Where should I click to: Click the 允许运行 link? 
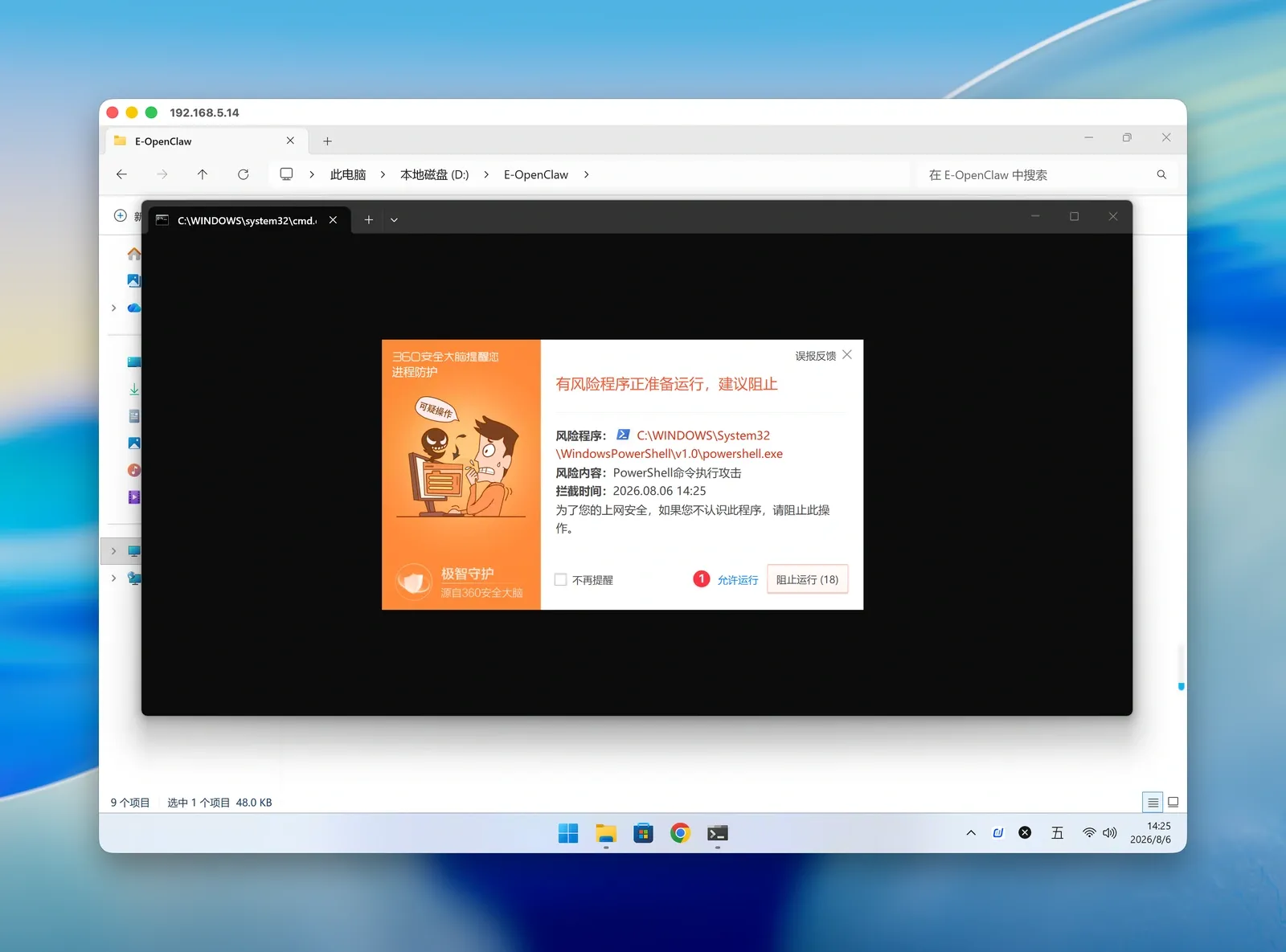coord(738,579)
